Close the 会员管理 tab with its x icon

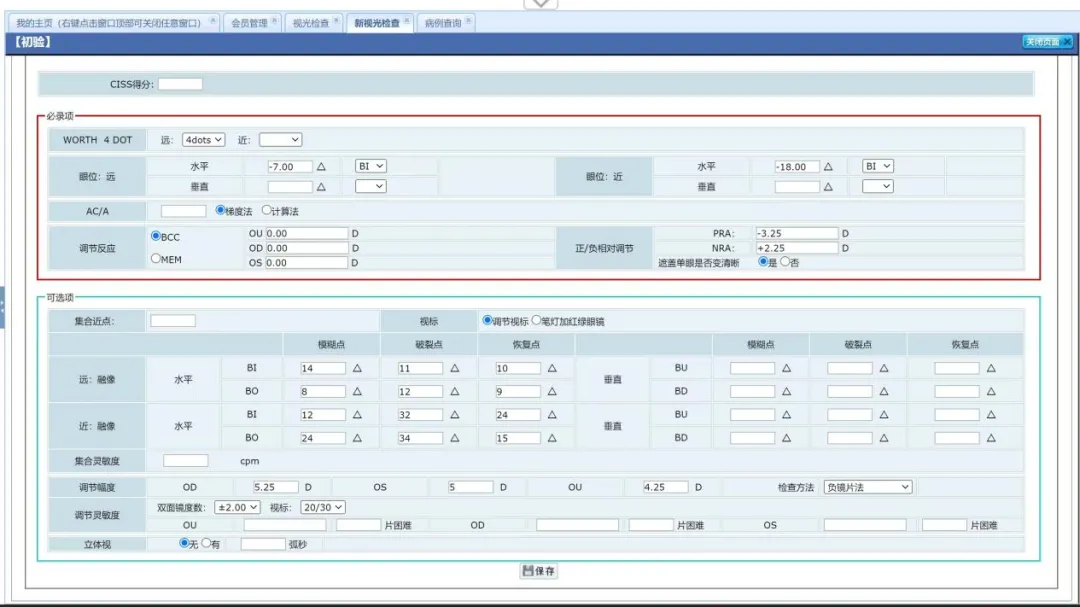274,21
